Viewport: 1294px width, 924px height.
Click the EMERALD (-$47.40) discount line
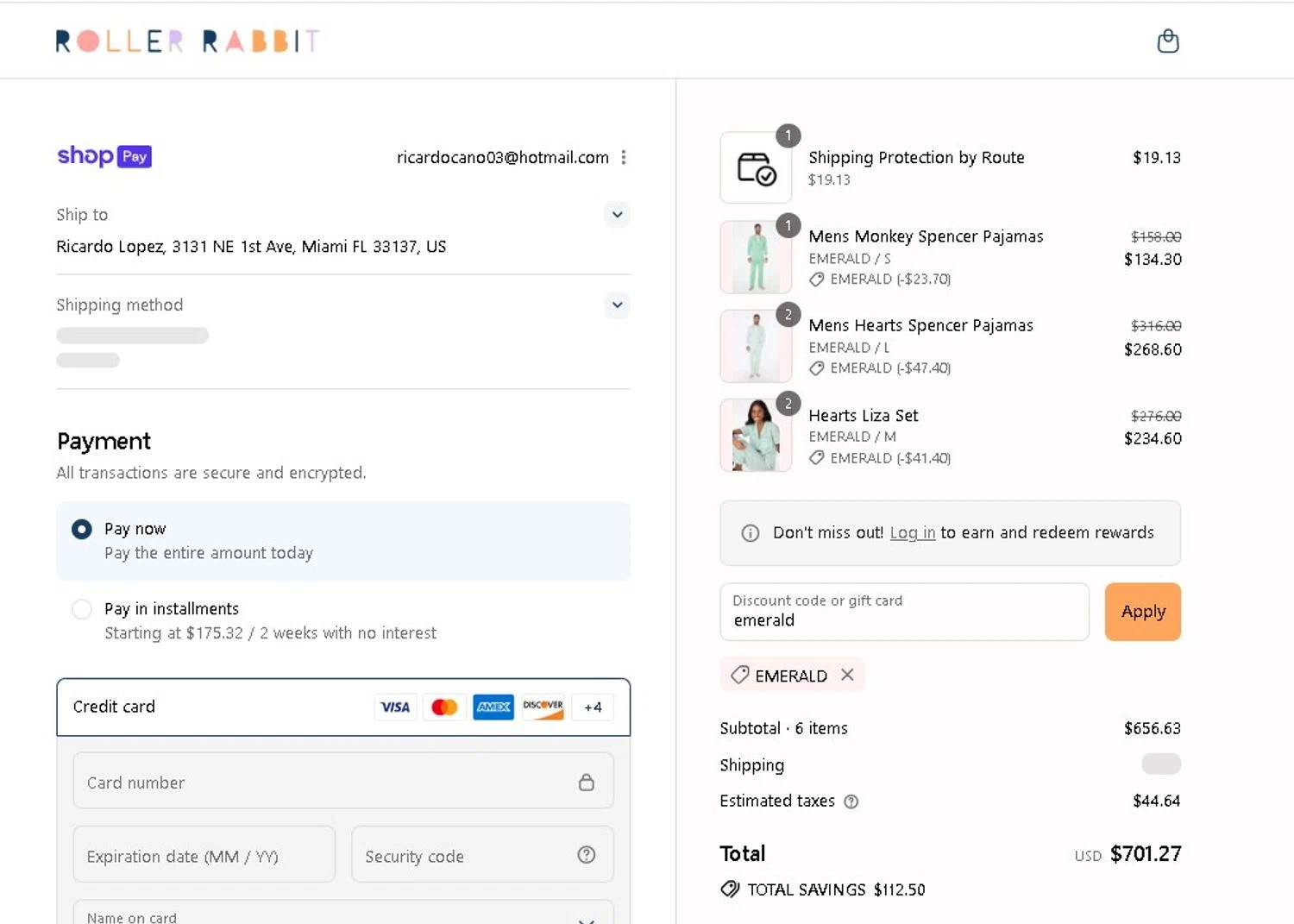point(880,368)
